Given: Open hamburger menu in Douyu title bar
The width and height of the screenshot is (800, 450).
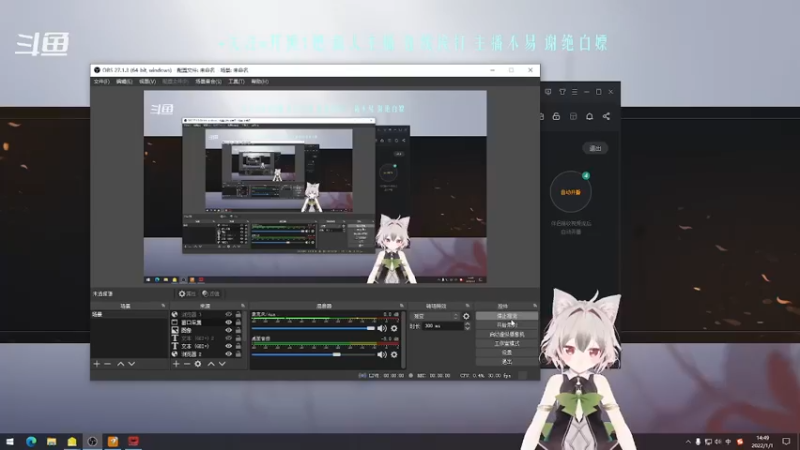Looking at the screenshot, I should coord(574,92).
